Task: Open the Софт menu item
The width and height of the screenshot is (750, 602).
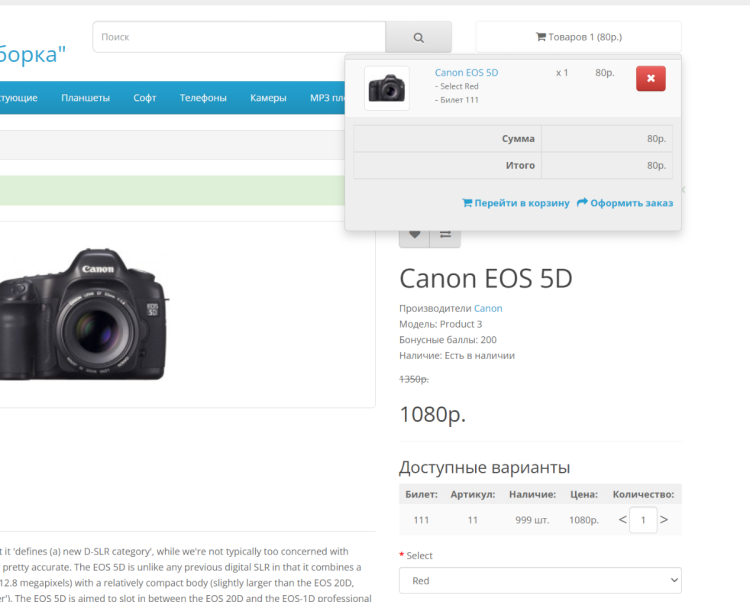Action: click(x=145, y=98)
